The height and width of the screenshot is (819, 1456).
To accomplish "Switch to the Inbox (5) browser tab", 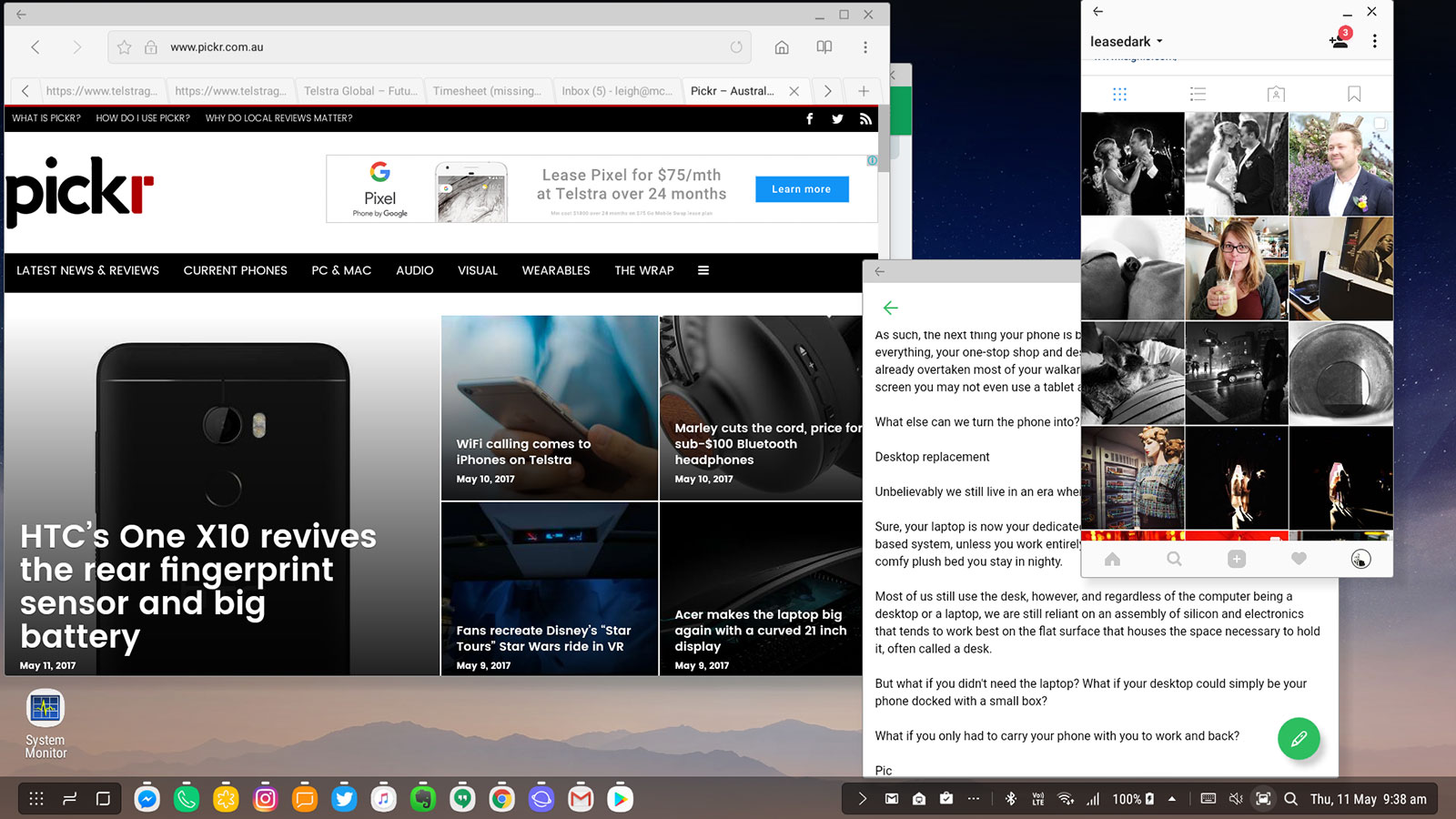I will (x=616, y=91).
